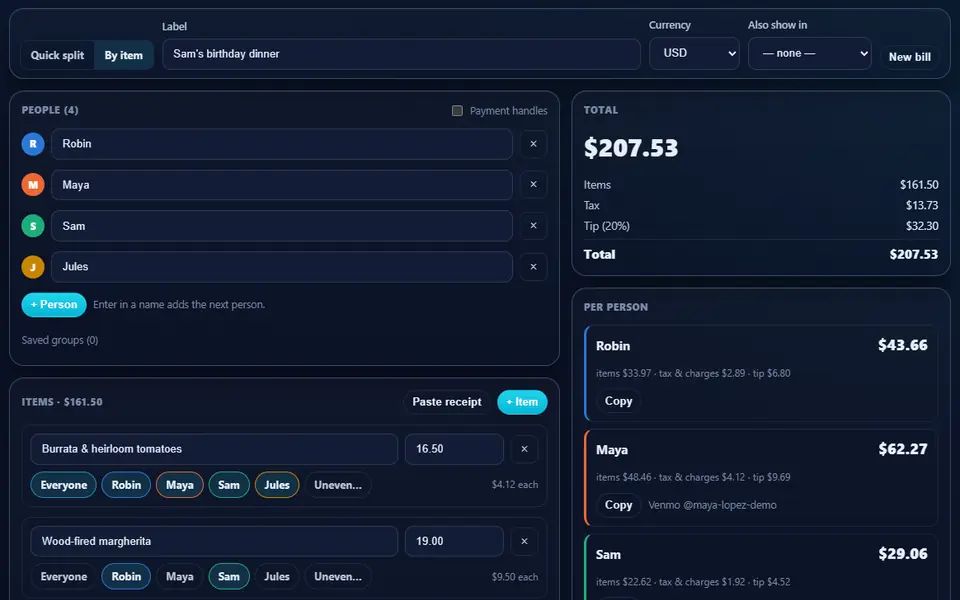Remove Sam with the × icon

point(533,225)
